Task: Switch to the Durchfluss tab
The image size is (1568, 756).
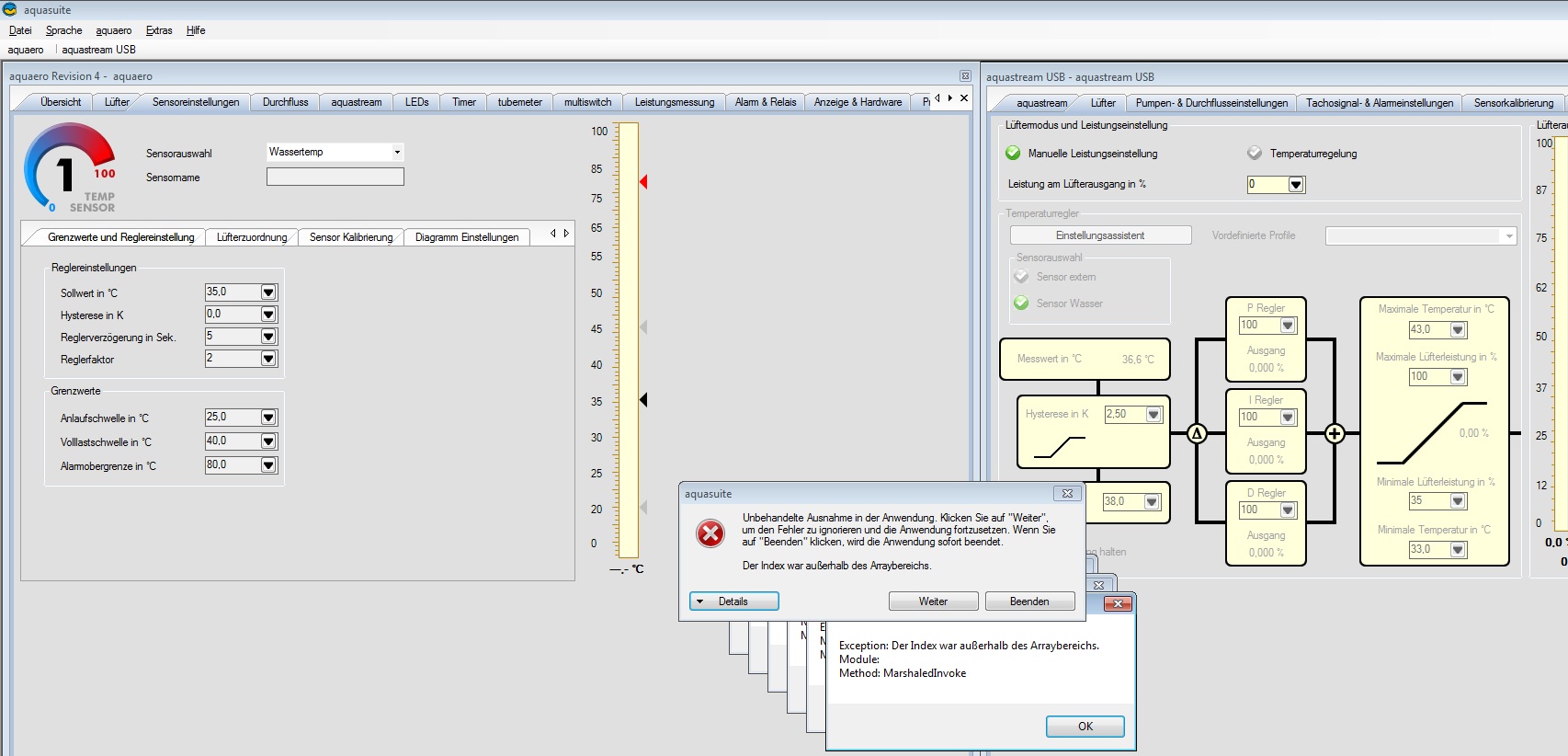Action: (285, 102)
